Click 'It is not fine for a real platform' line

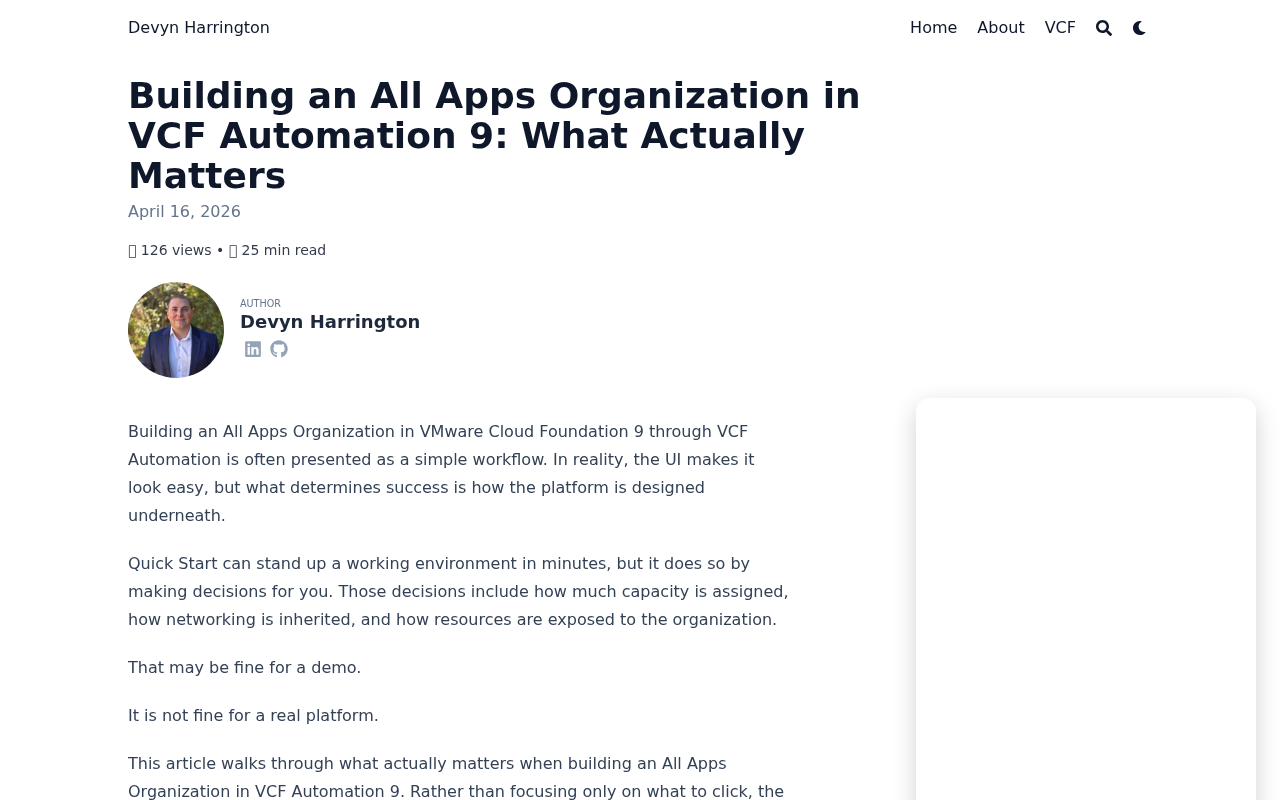(253, 715)
